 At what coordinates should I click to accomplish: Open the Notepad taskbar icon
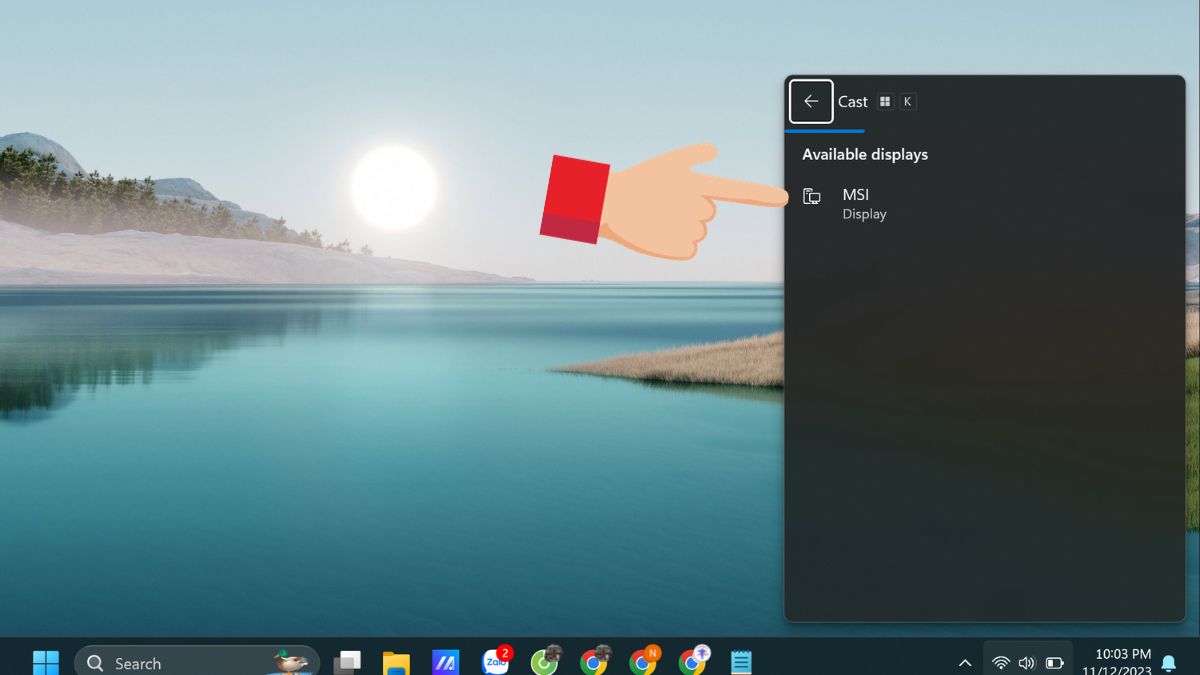tap(741, 662)
